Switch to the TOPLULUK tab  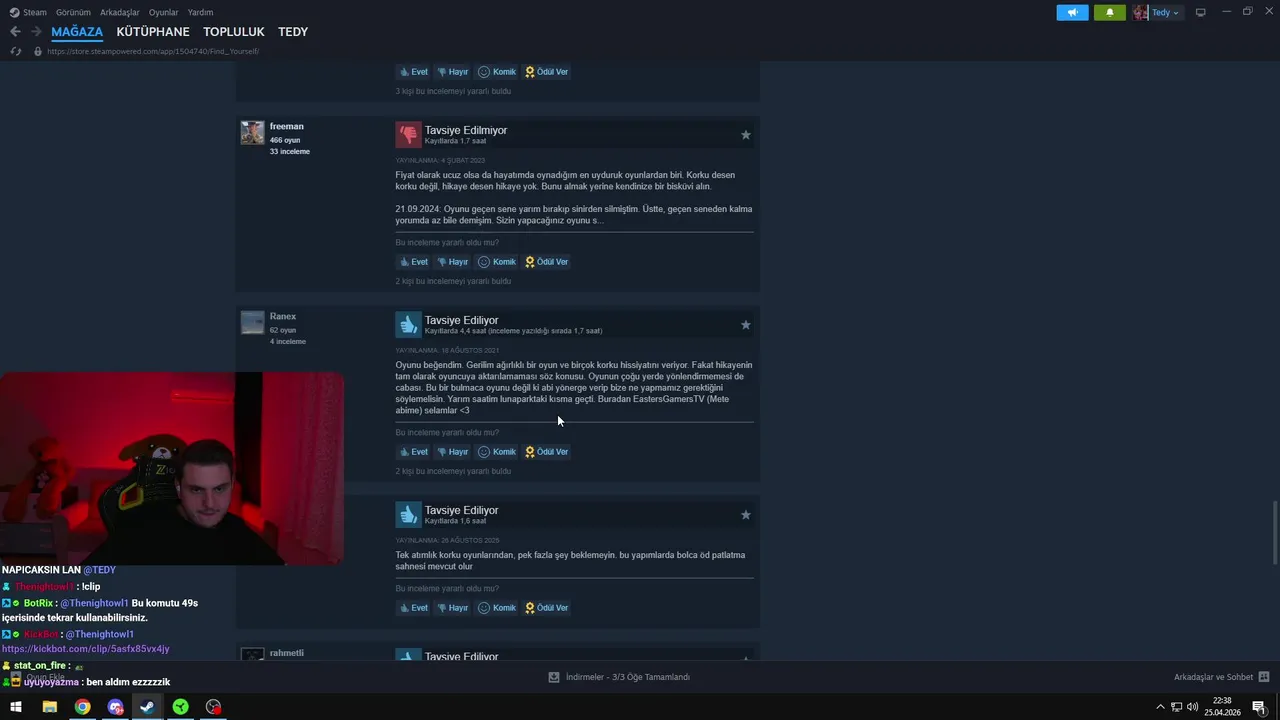pos(234,32)
